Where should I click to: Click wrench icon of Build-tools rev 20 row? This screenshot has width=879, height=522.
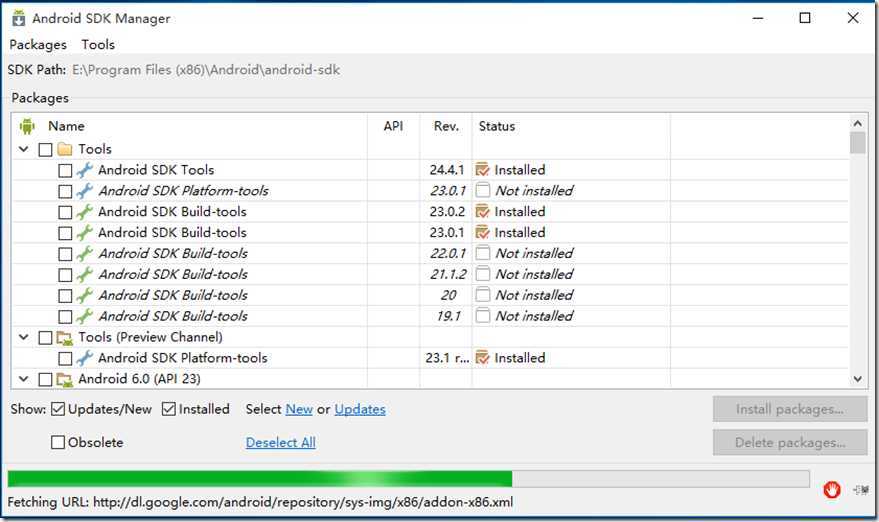point(85,295)
